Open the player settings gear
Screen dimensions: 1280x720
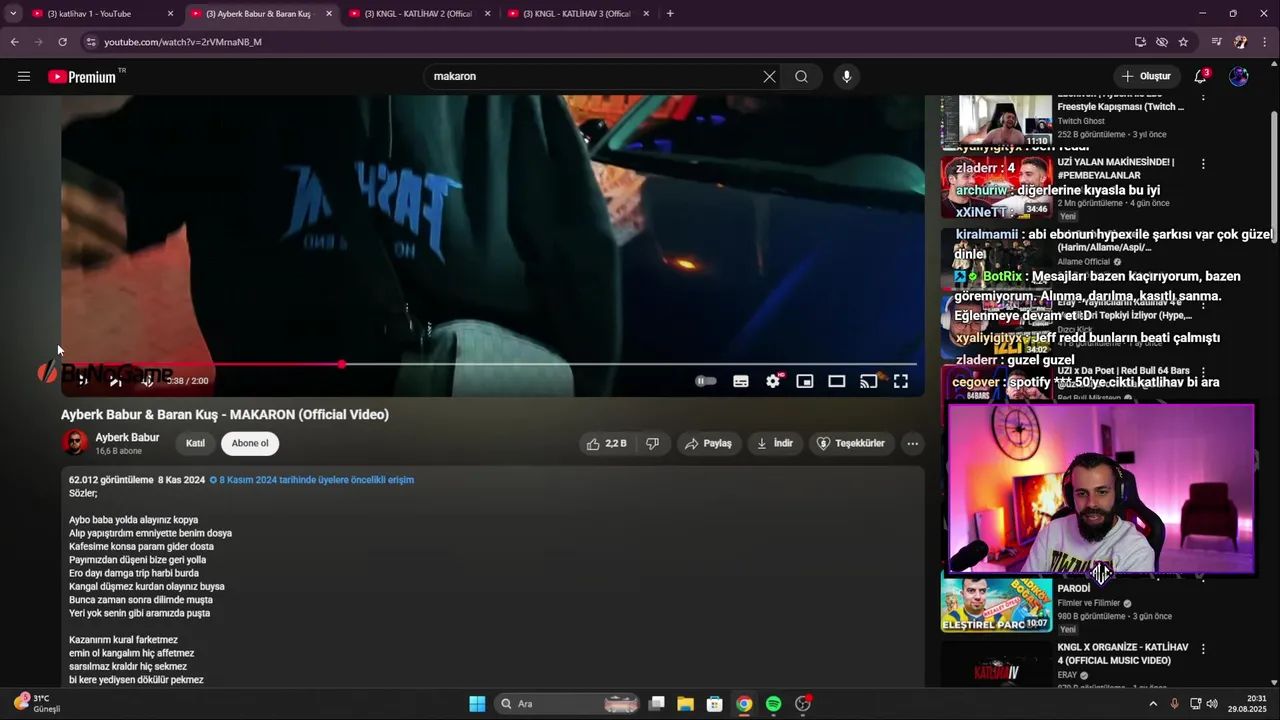[773, 381]
